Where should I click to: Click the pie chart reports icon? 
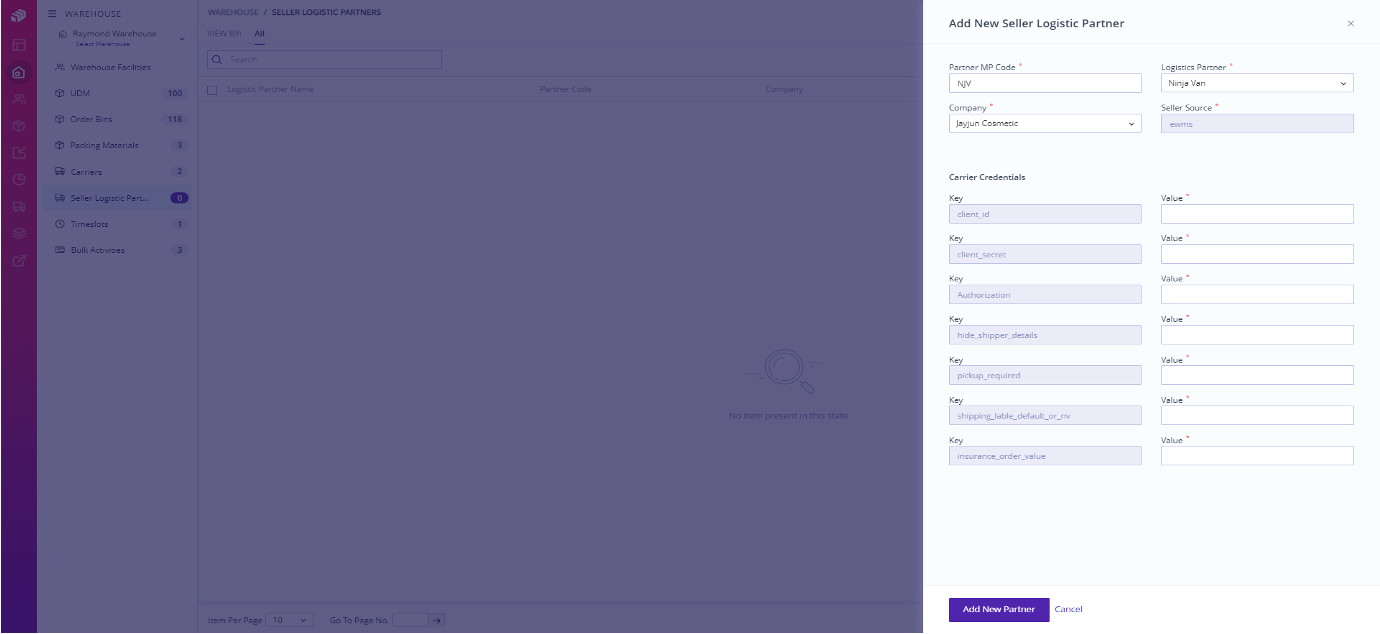18,180
